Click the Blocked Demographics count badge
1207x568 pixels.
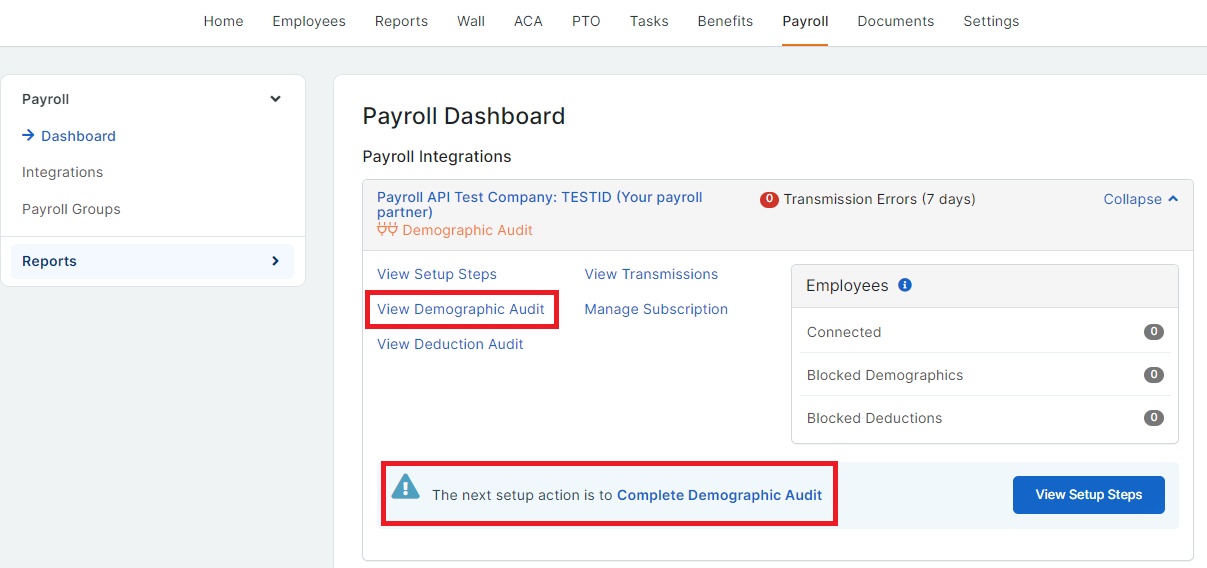pyautogui.click(x=1154, y=375)
